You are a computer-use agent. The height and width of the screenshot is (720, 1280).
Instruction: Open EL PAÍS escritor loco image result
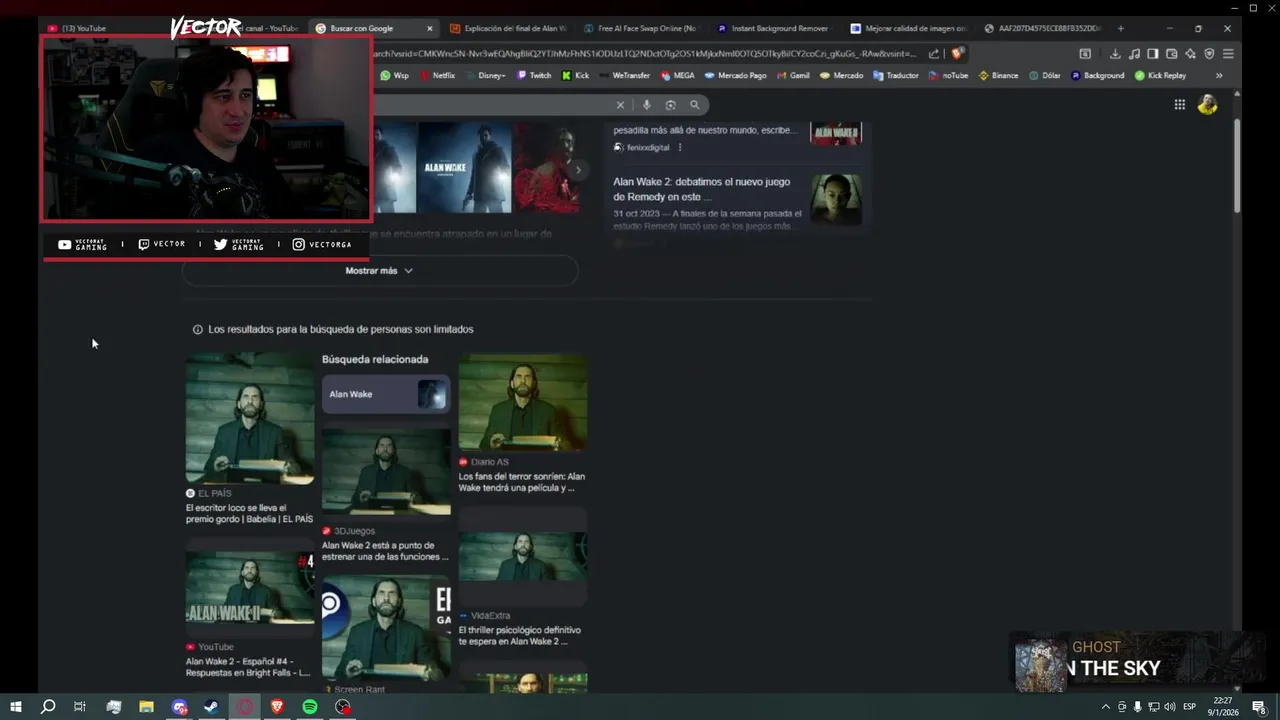click(x=250, y=439)
